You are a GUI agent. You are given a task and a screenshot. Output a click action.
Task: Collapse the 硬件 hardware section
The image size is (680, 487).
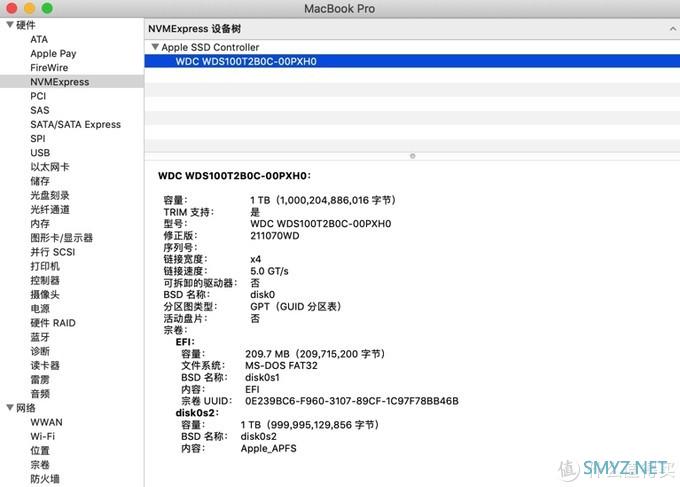click(x=10, y=25)
